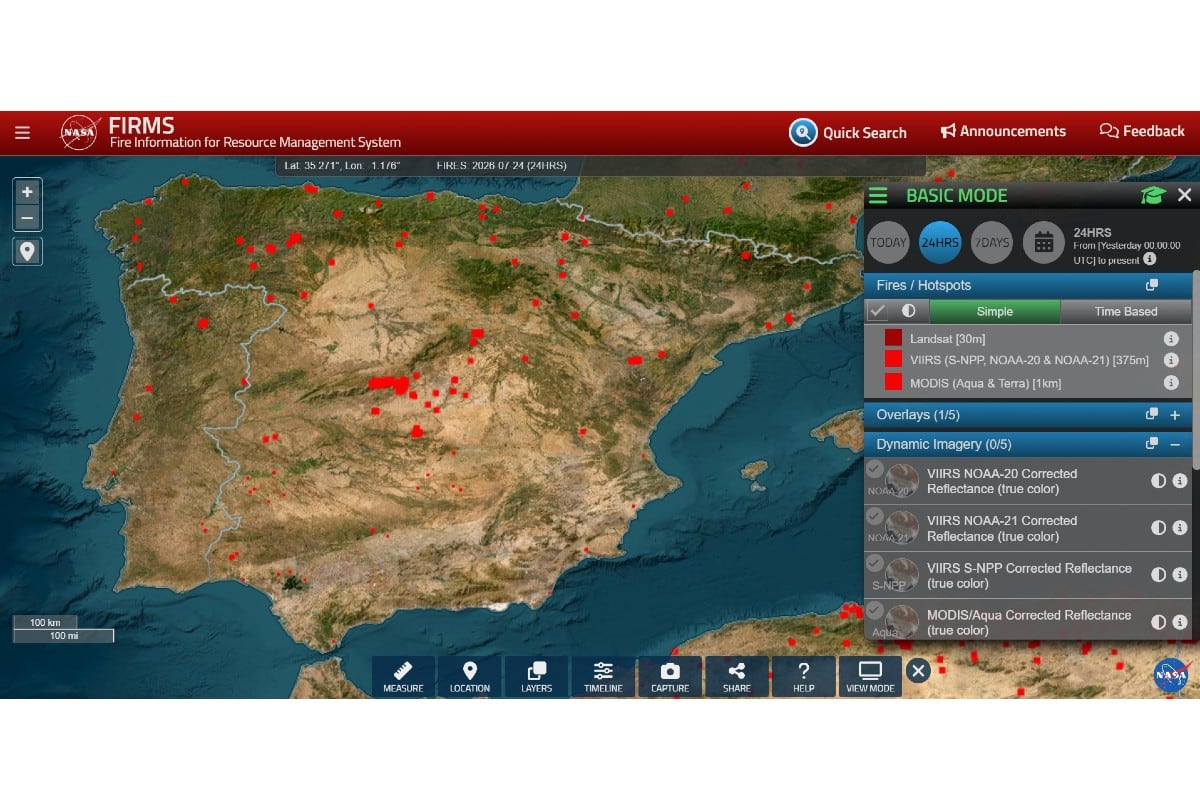Pop out the Dynamic Imagery section
1200x810 pixels.
click(x=1152, y=444)
